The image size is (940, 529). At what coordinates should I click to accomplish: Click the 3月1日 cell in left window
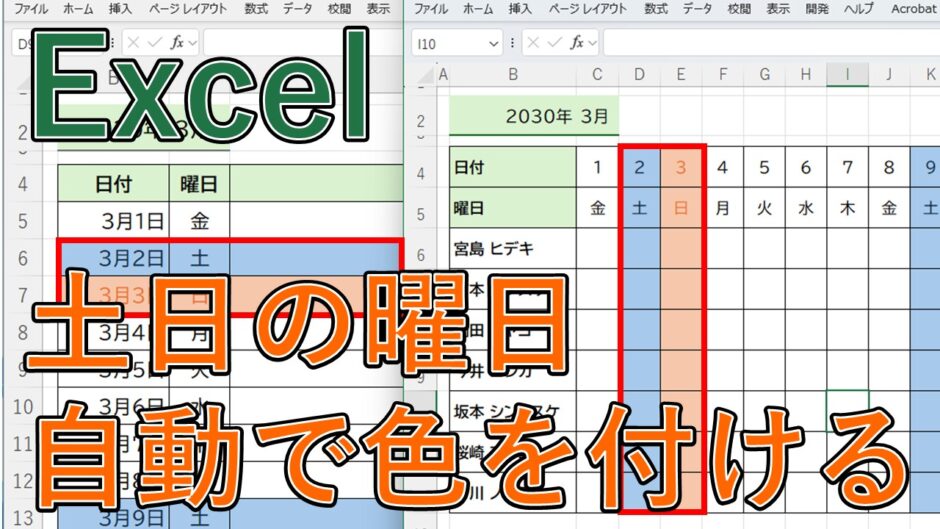point(114,221)
